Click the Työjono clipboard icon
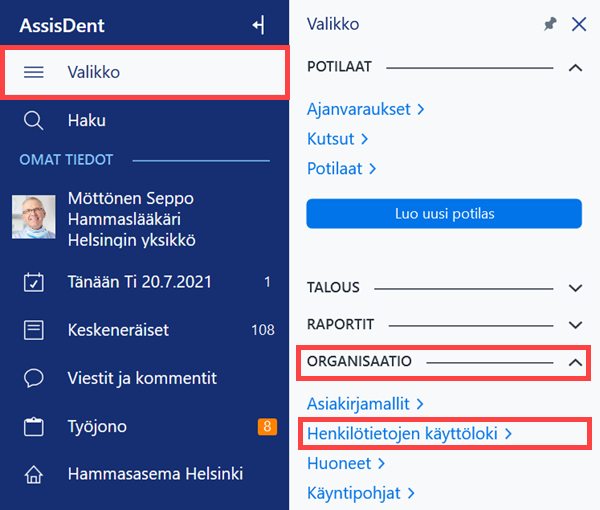 34,427
